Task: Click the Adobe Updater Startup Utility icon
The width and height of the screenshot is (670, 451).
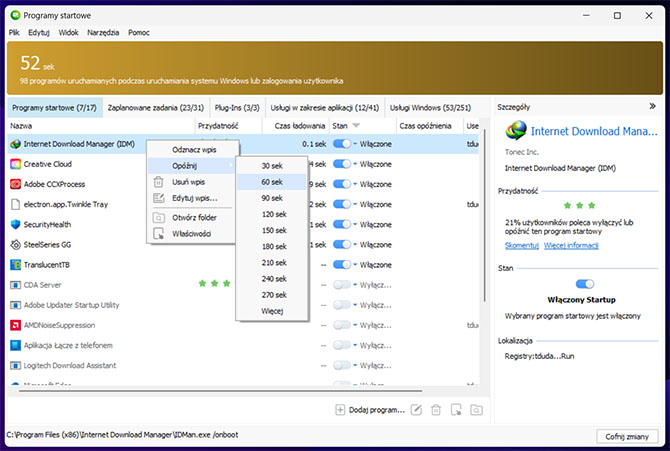Action: pos(15,305)
